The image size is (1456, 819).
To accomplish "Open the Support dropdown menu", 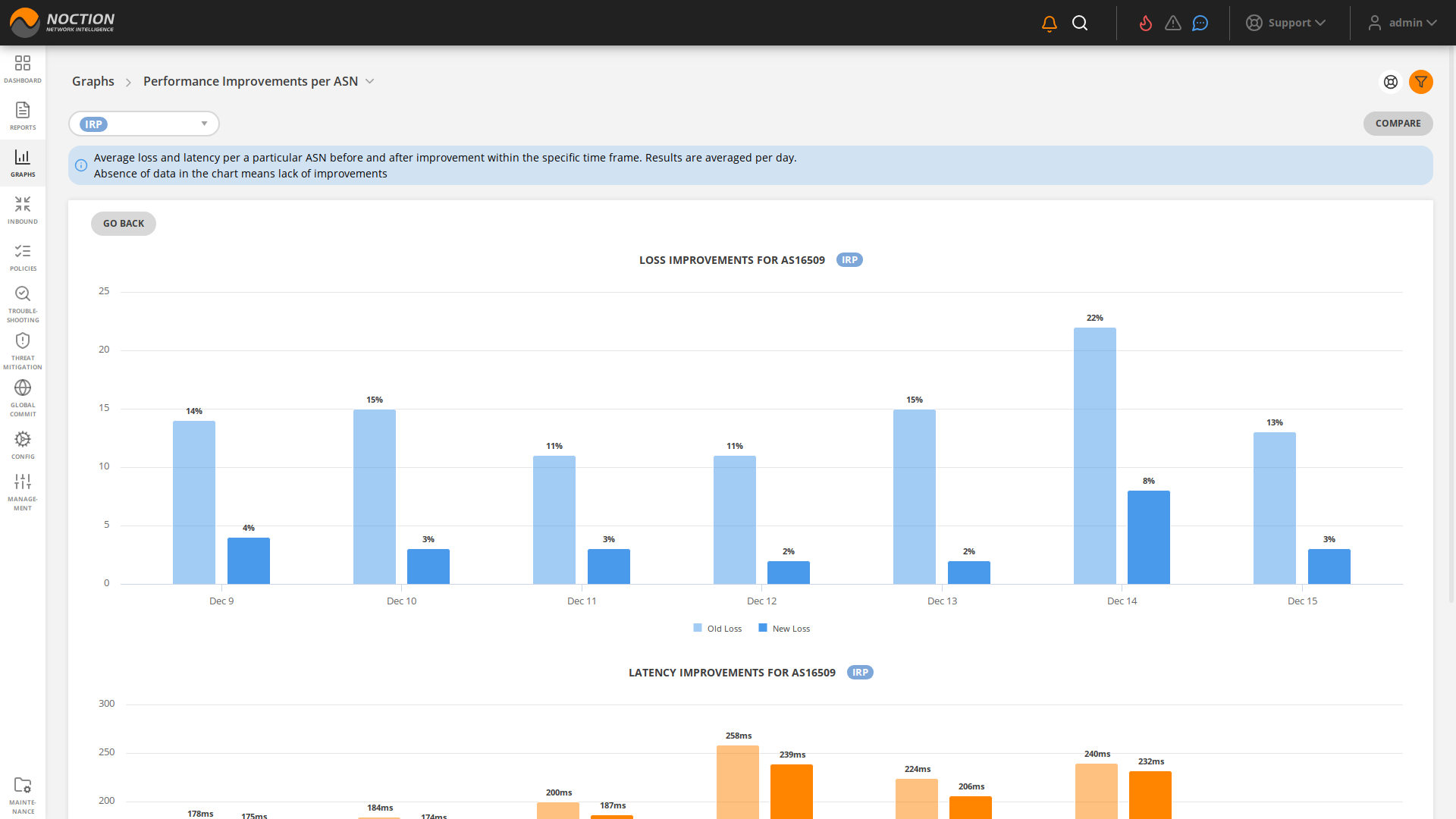I will coord(1287,23).
